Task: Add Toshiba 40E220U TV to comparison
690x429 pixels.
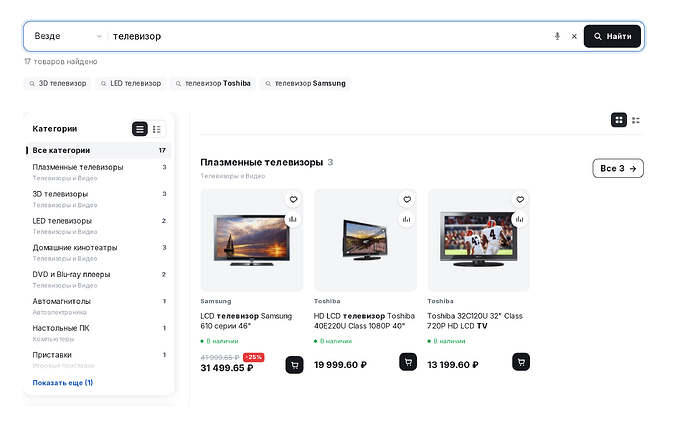Action: [406, 219]
